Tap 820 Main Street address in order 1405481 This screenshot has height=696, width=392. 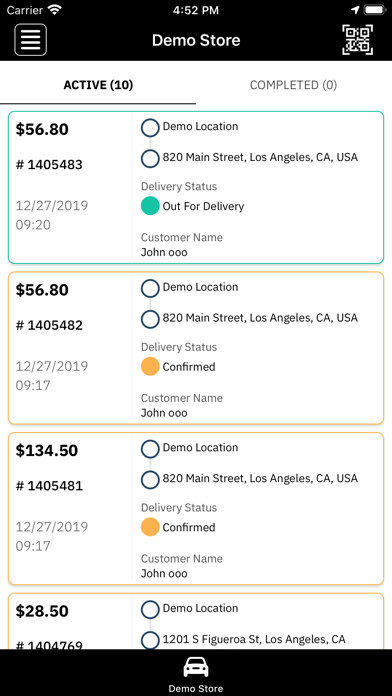pos(260,478)
